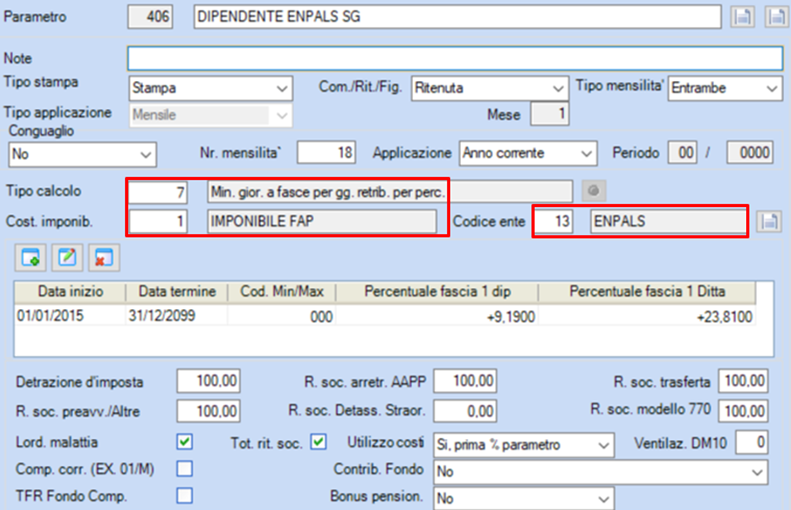791x510 pixels.
Task: Click the R. soc. preavv./Altre field
Action: [208, 411]
